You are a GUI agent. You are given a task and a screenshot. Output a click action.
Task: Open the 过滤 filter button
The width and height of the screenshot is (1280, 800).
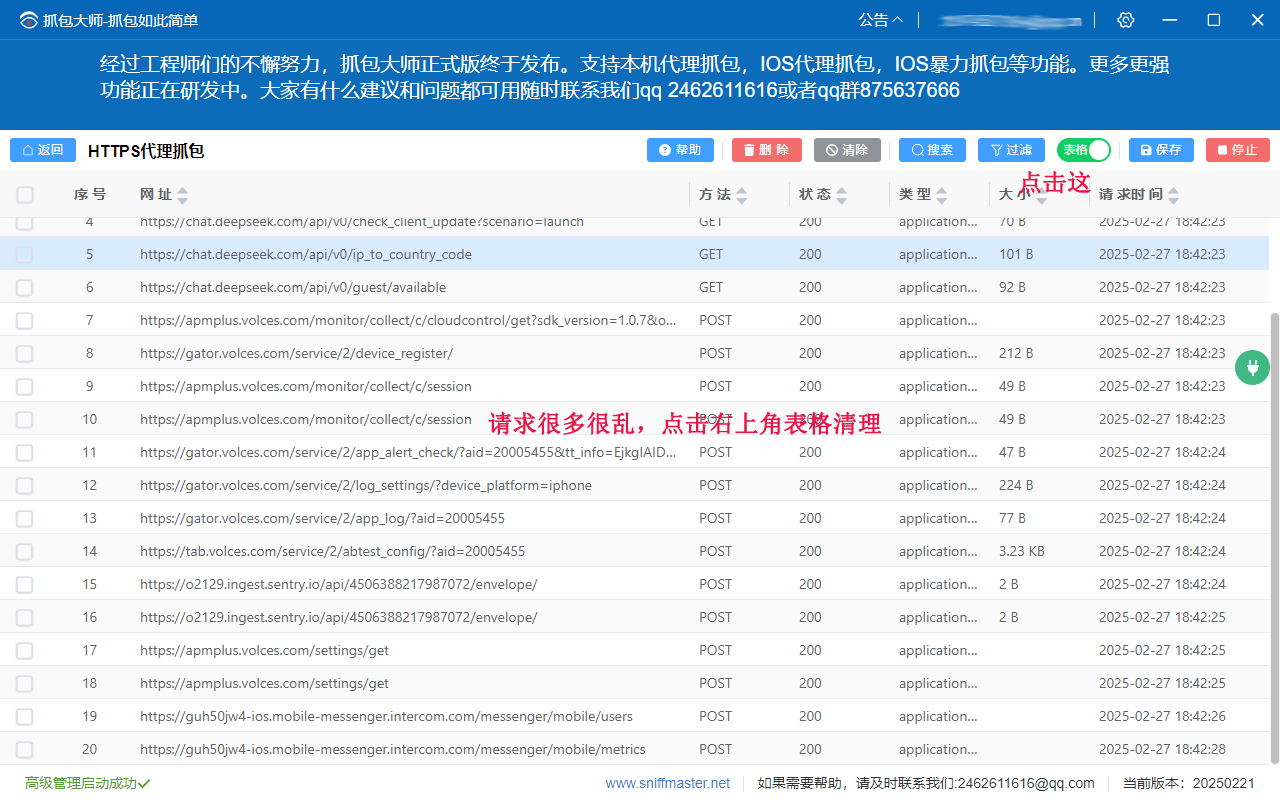click(x=1011, y=150)
